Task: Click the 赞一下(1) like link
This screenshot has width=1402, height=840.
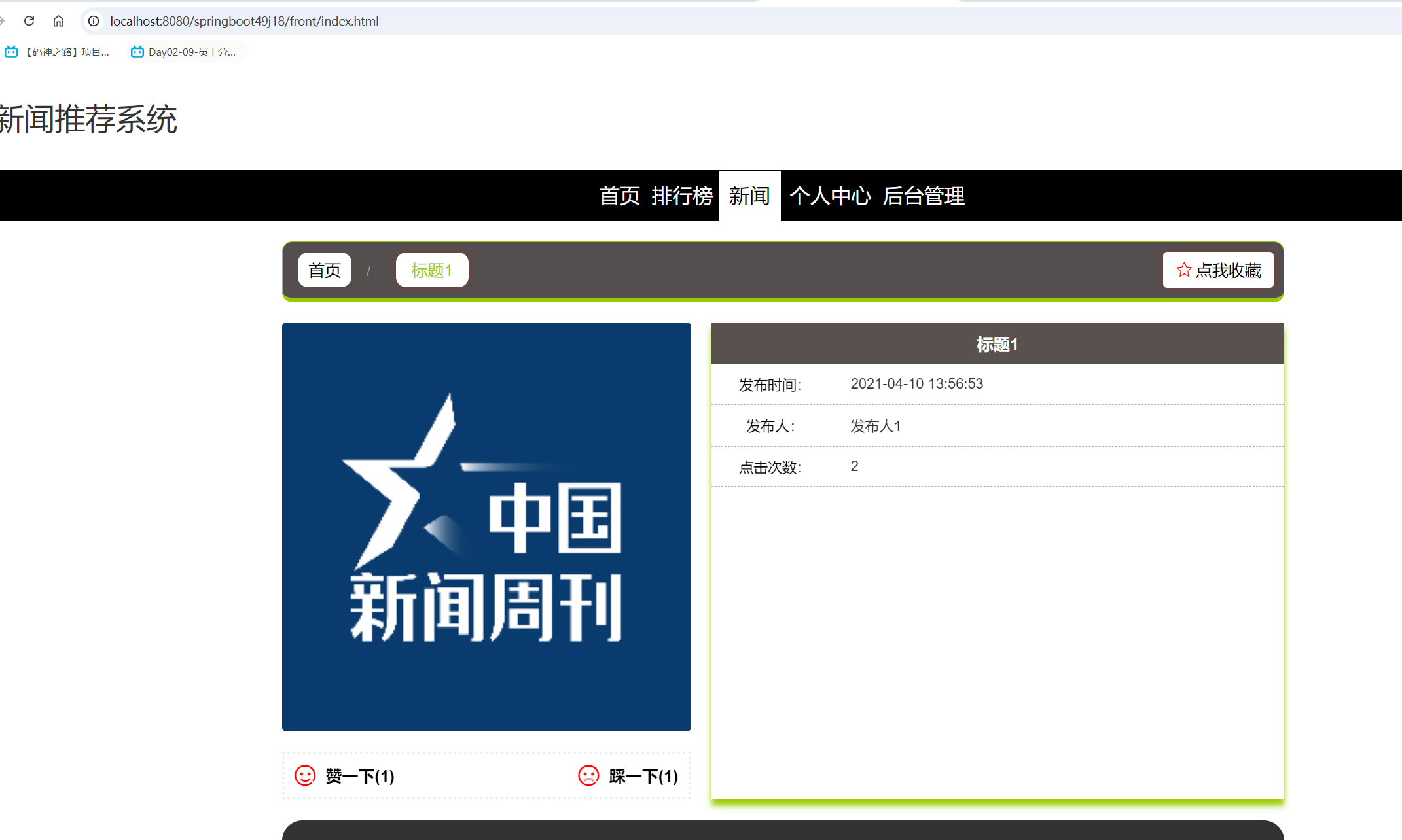Action: pos(359,776)
